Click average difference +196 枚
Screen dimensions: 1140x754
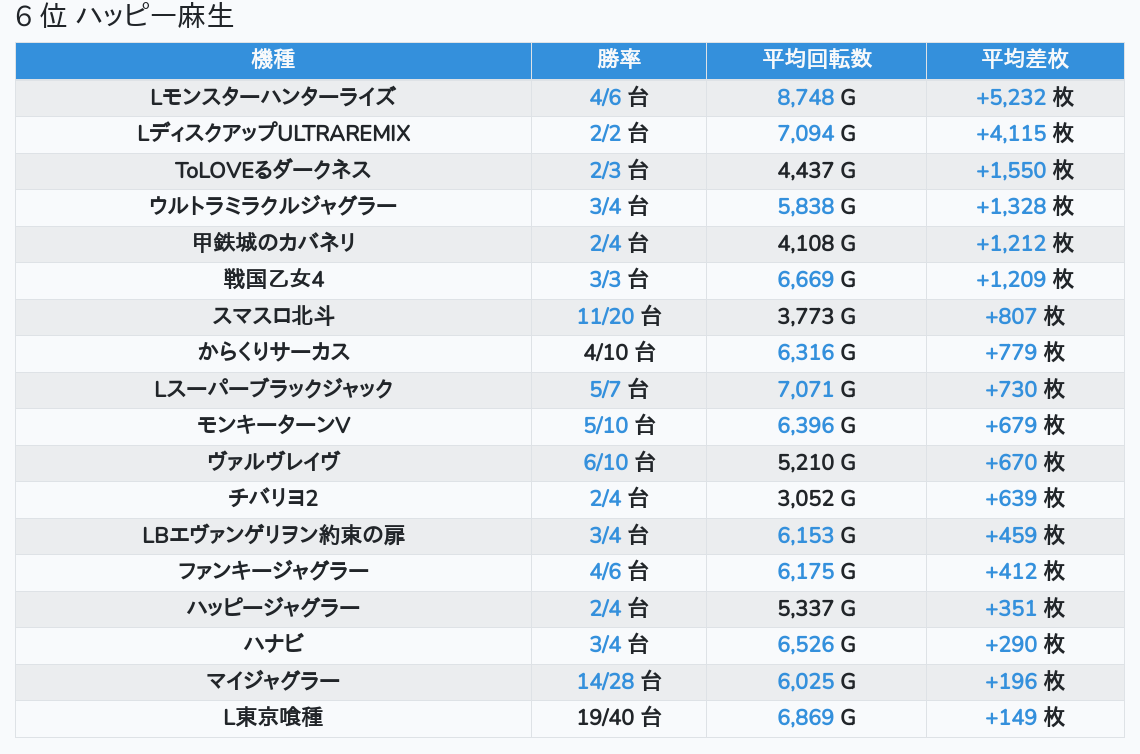click(x=1025, y=681)
